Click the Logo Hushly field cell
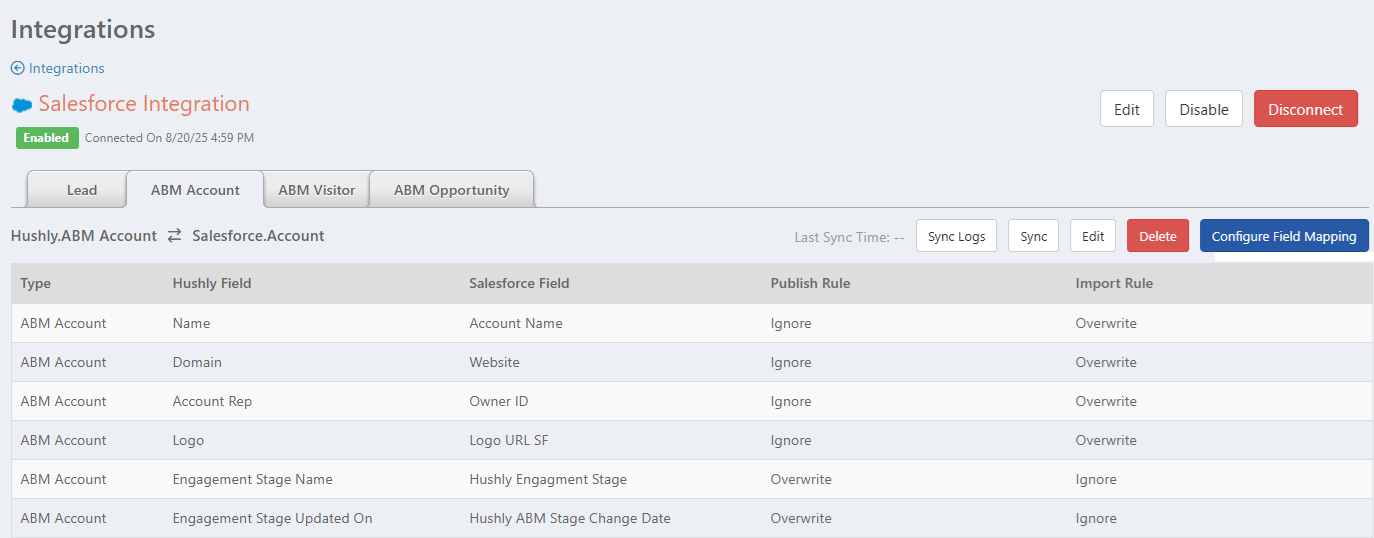Viewport: 1374px width, 538px height. point(188,440)
